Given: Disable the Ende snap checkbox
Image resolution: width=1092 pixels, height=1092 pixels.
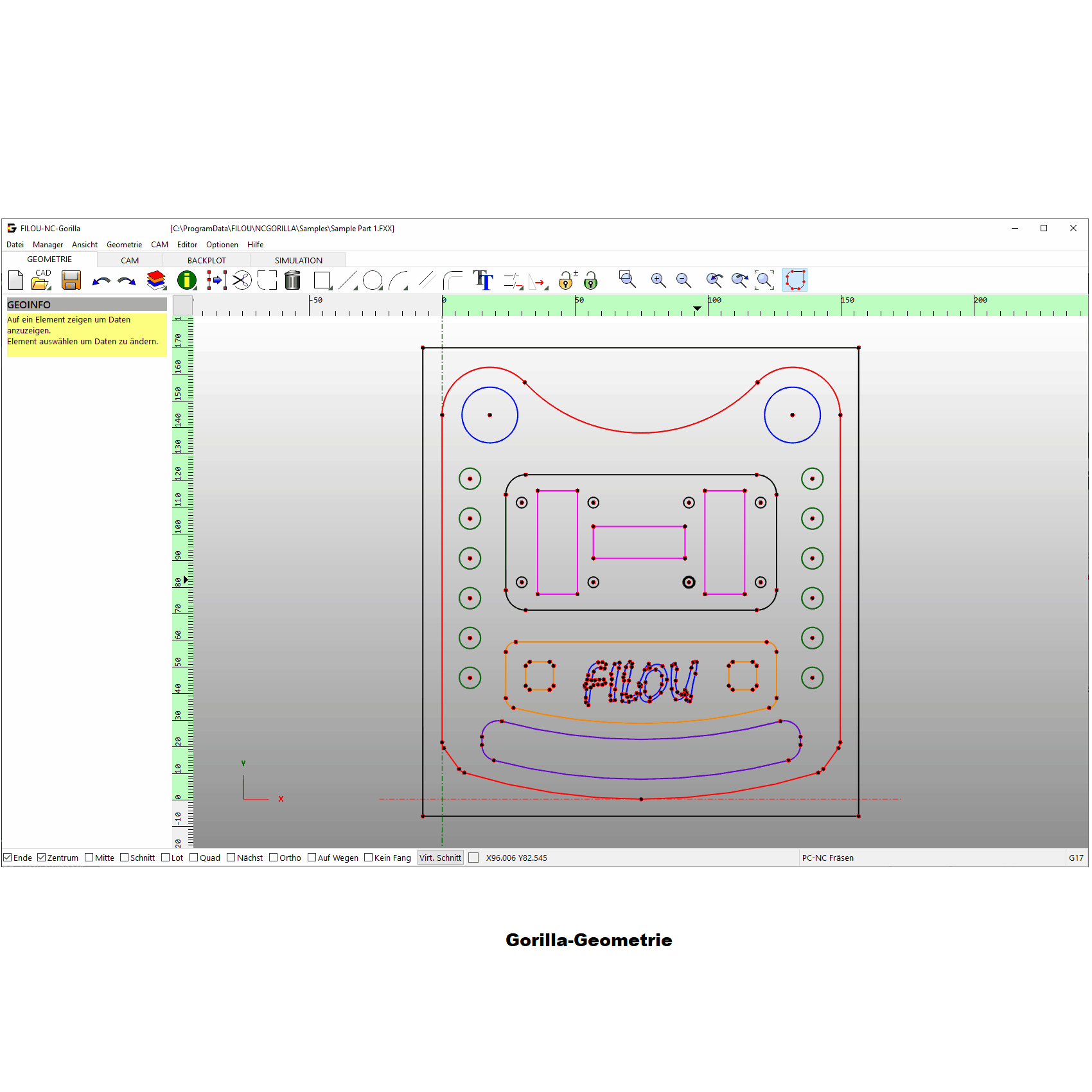Looking at the screenshot, I should pos(8,858).
